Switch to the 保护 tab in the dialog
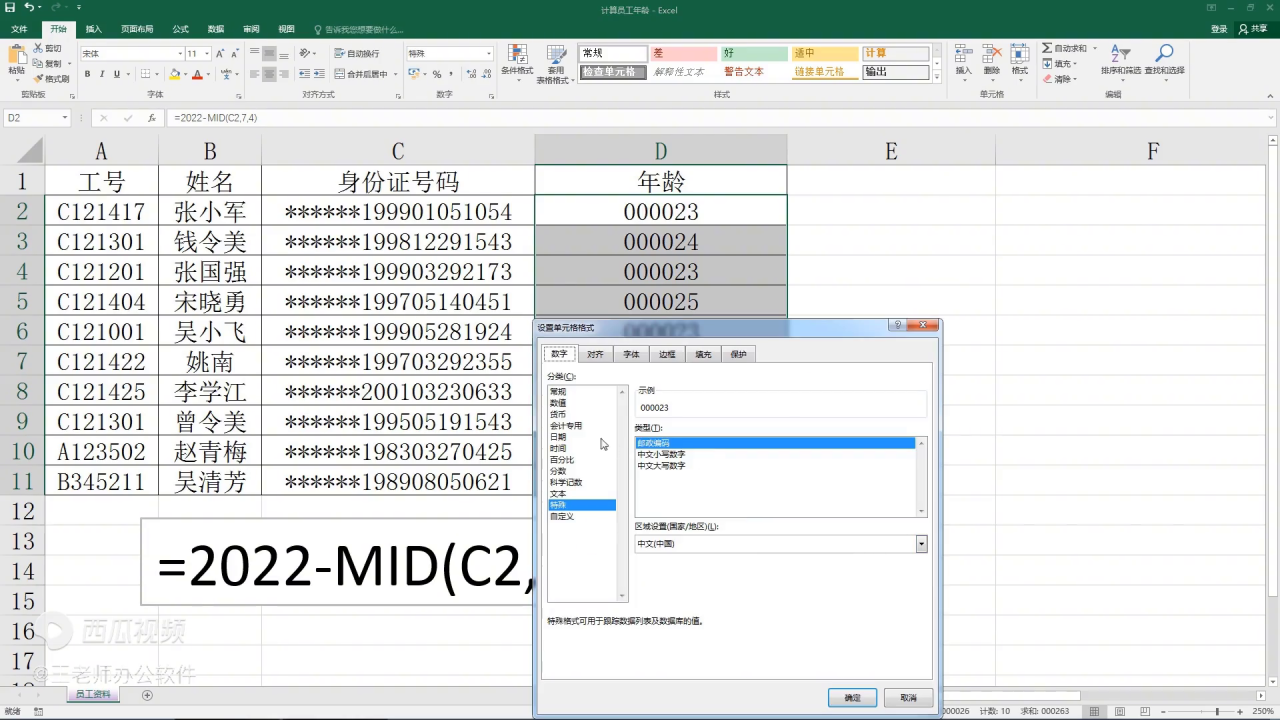 coord(738,354)
